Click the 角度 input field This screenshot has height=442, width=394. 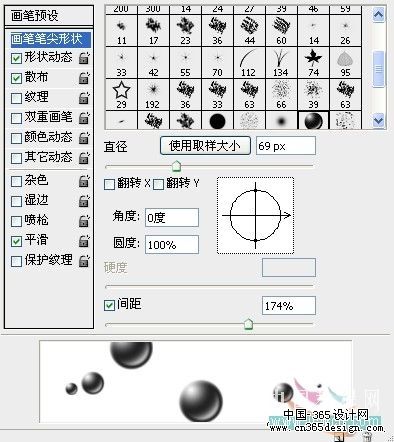172,218
